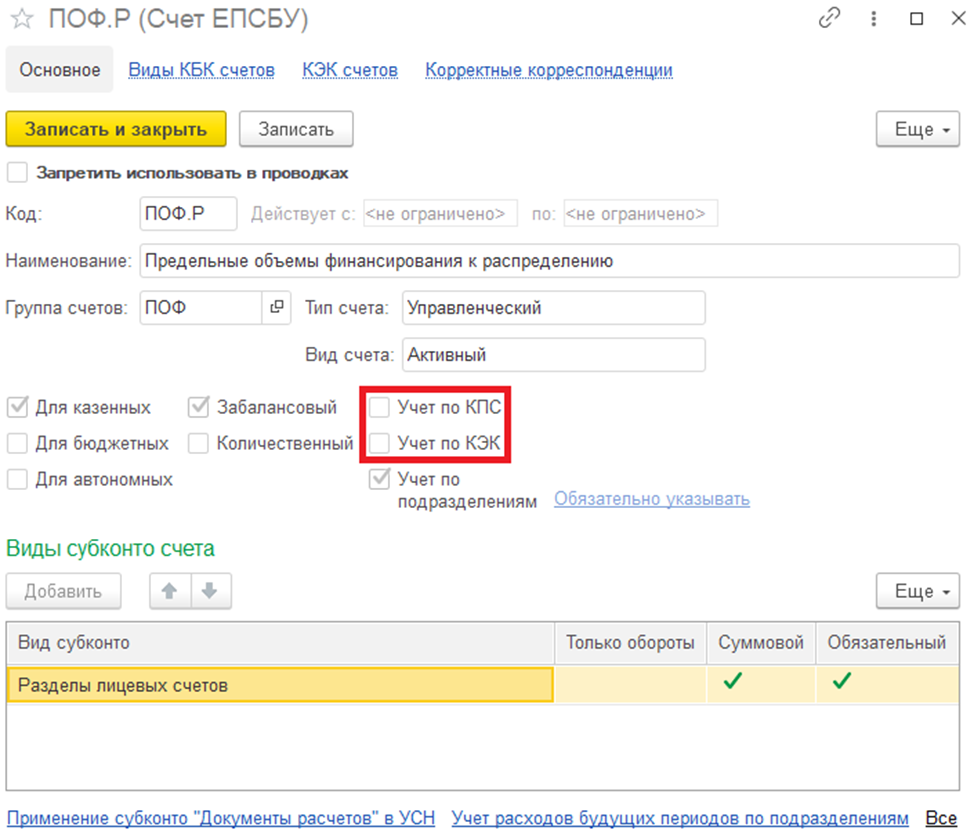Add form to favorites with star icon
Screen dimensions: 974x834
coord(22,19)
